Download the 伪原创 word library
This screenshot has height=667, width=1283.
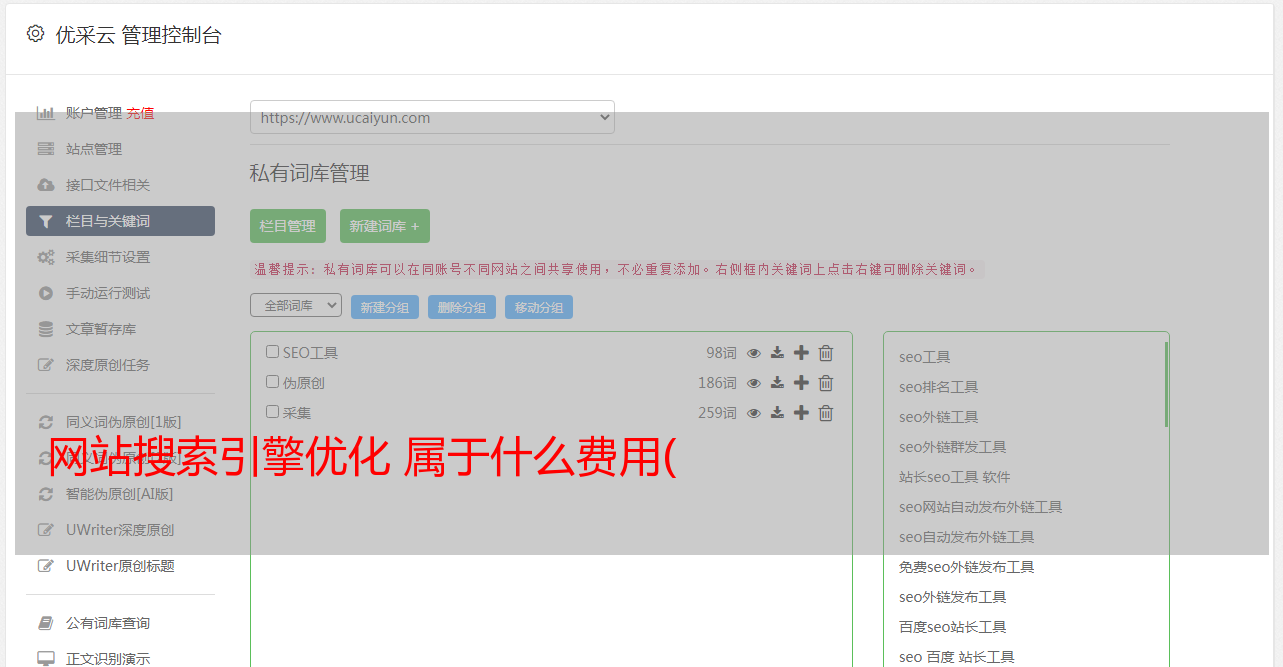(777, 383)
